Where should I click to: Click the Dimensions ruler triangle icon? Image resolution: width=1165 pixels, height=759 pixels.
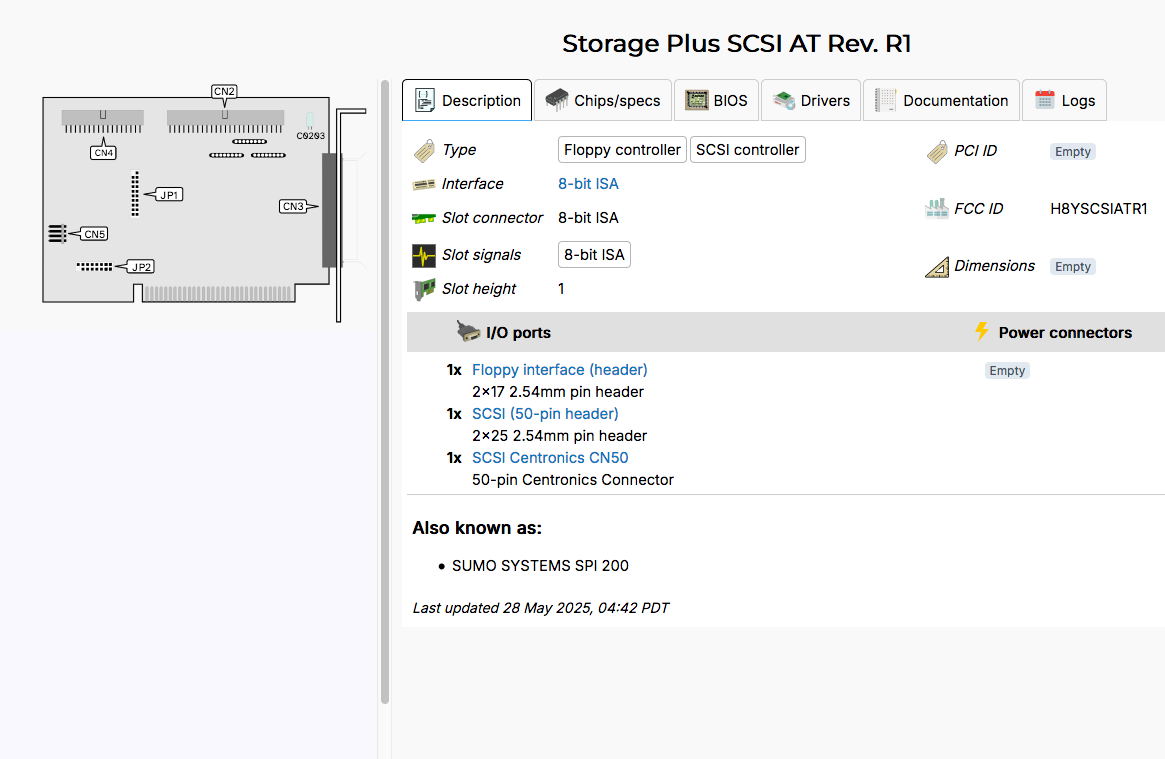point(937,267)
